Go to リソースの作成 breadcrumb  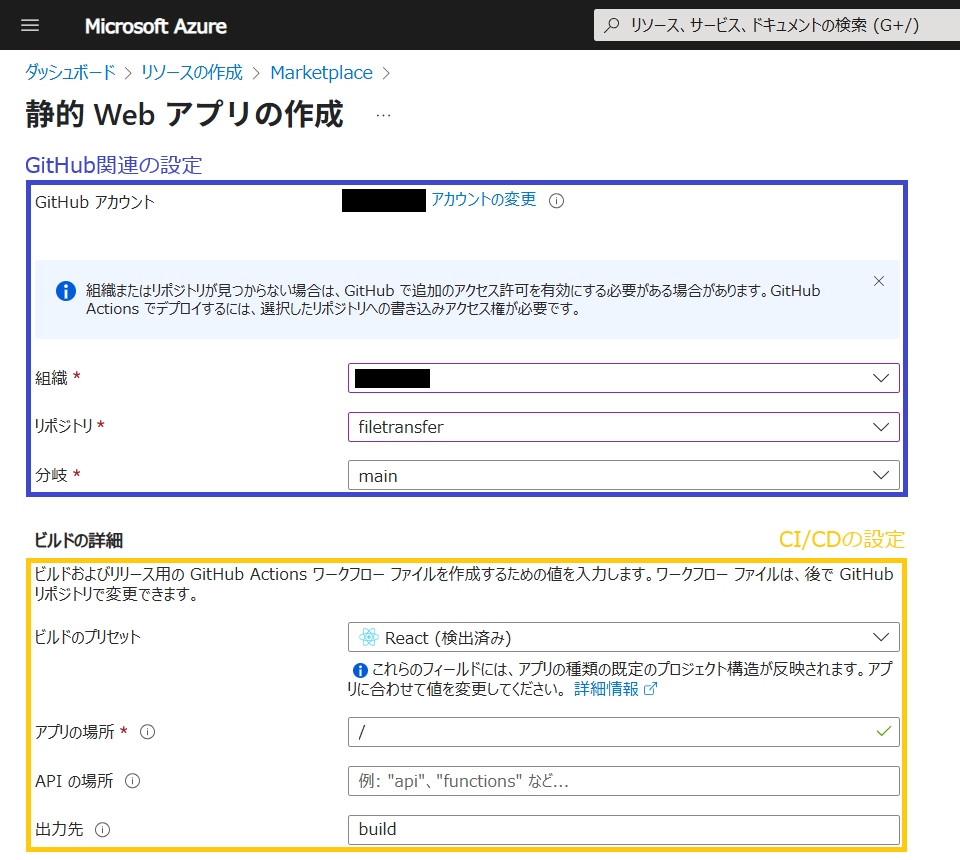click(192, 72)
